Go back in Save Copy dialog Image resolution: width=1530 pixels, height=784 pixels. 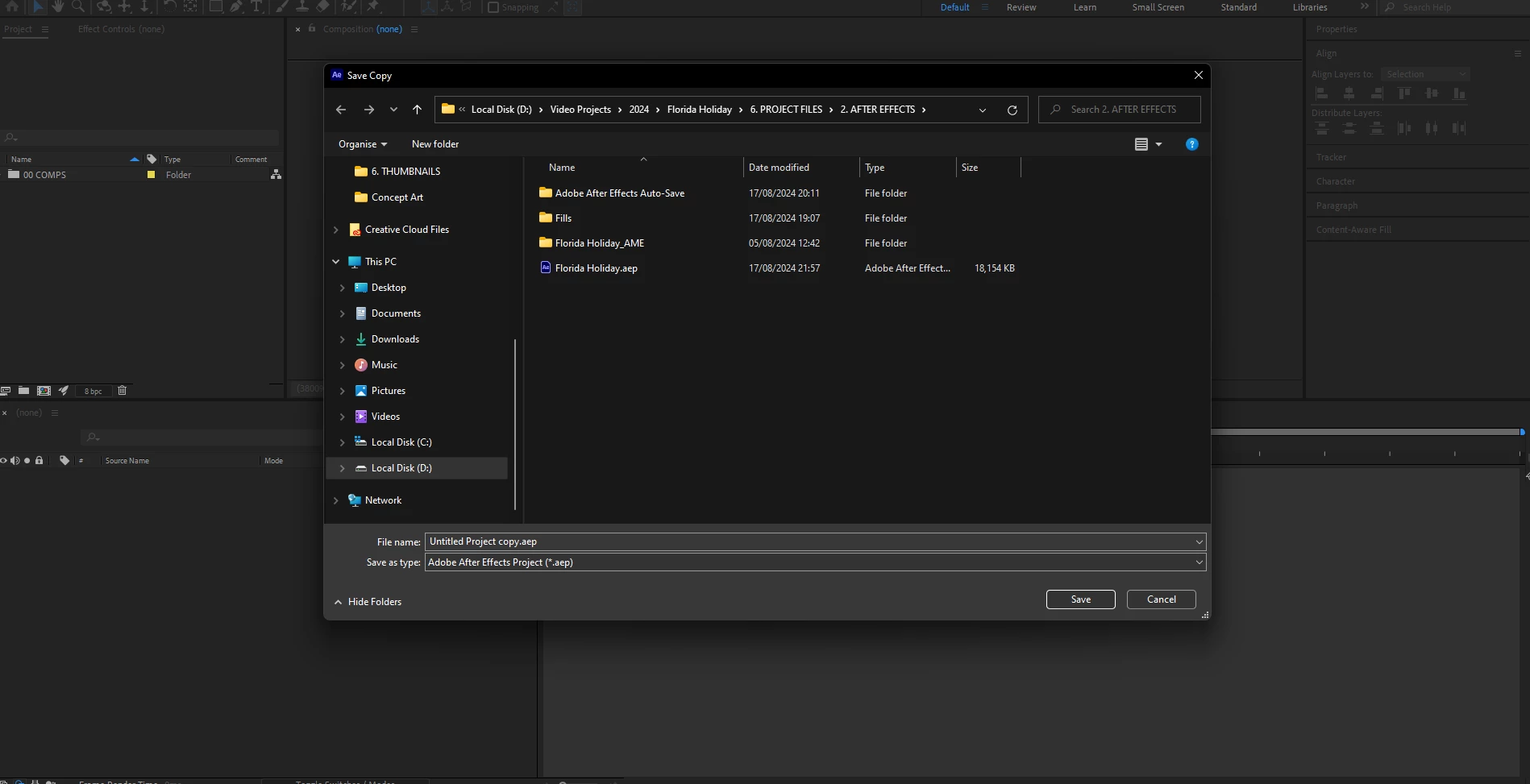point(341,110)
